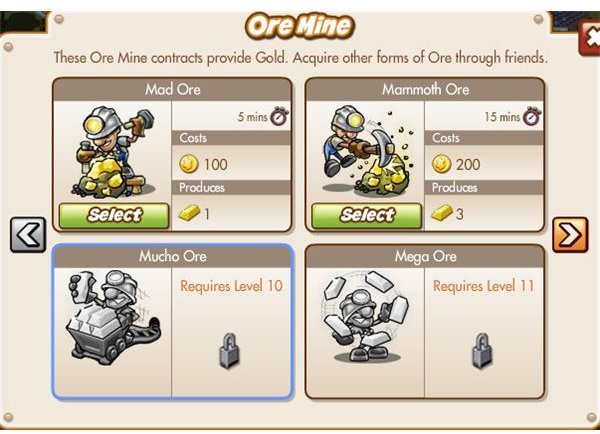Go to the next page with orange arrow

coord(570,235)
